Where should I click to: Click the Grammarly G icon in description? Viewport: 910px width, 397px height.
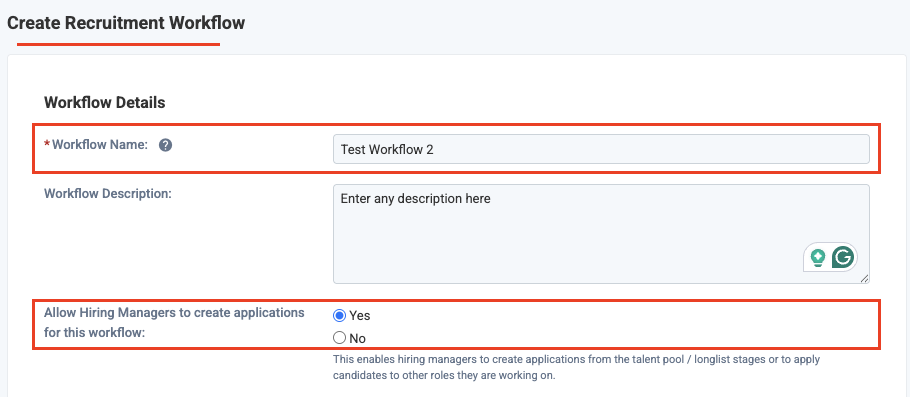843,257
